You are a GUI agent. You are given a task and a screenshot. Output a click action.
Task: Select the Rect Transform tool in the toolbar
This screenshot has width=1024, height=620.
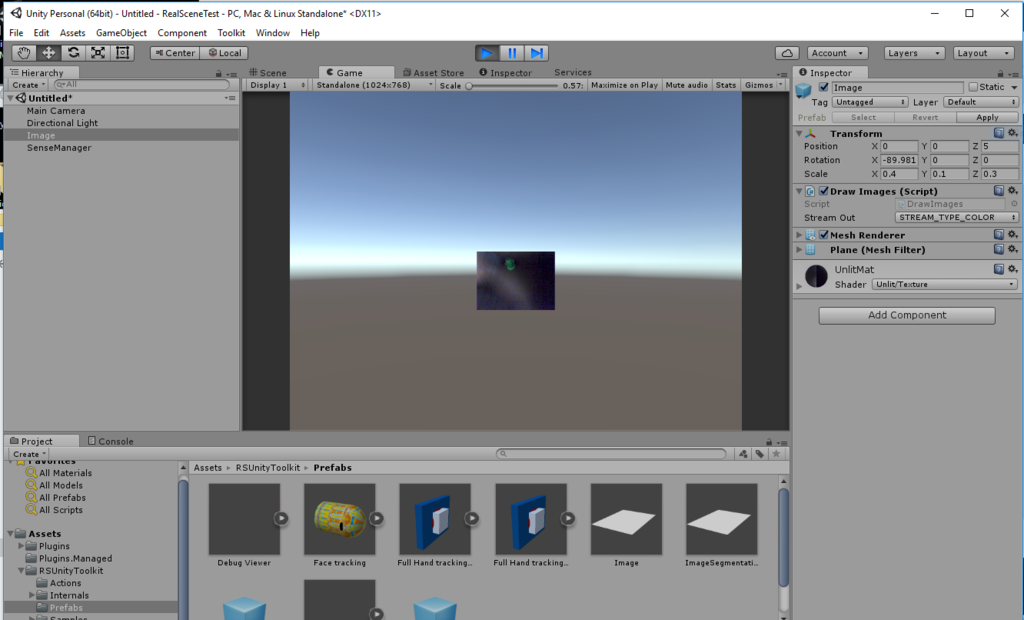point(122,53)
